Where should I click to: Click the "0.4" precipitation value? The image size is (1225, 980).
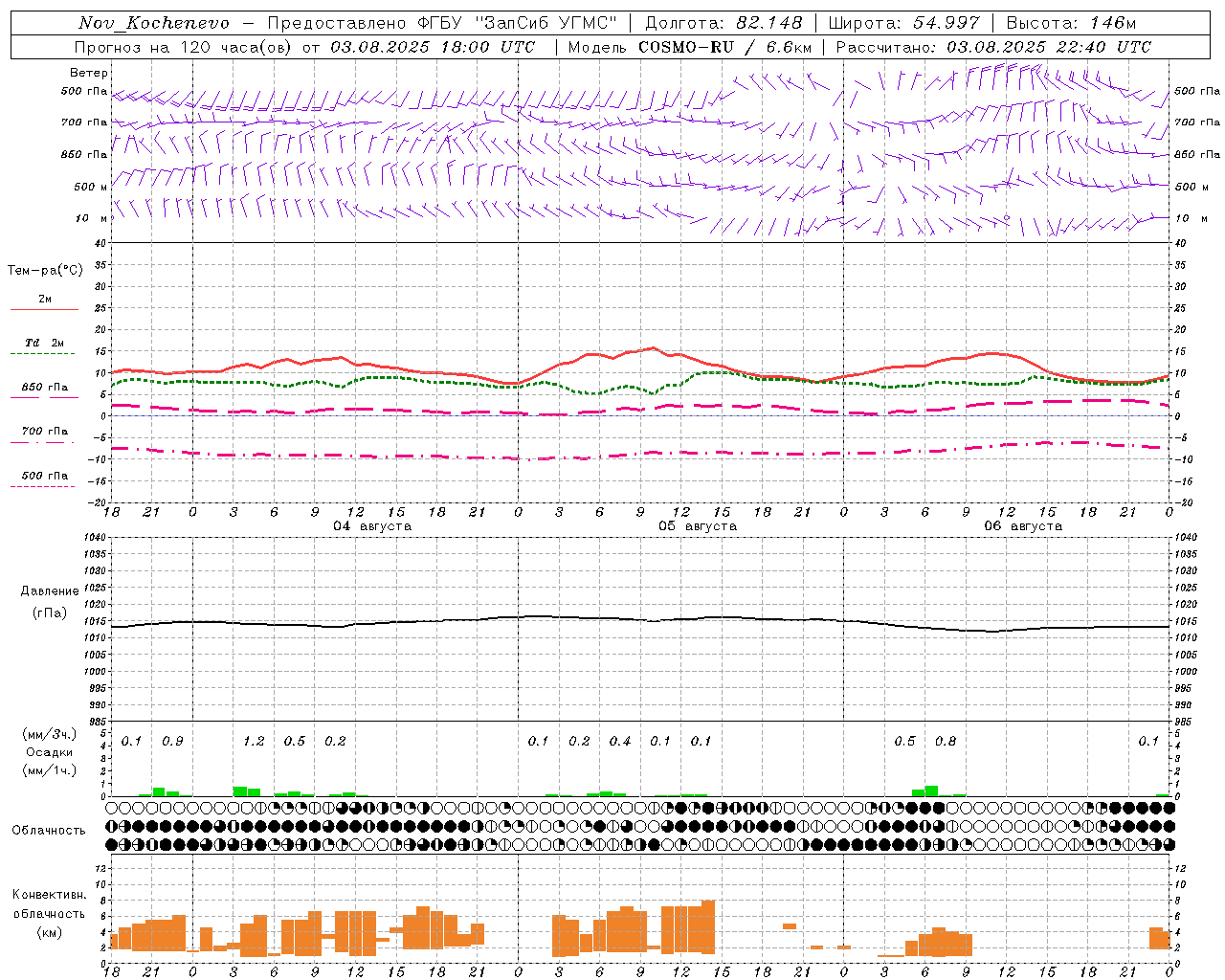click(x=620, y=742)
